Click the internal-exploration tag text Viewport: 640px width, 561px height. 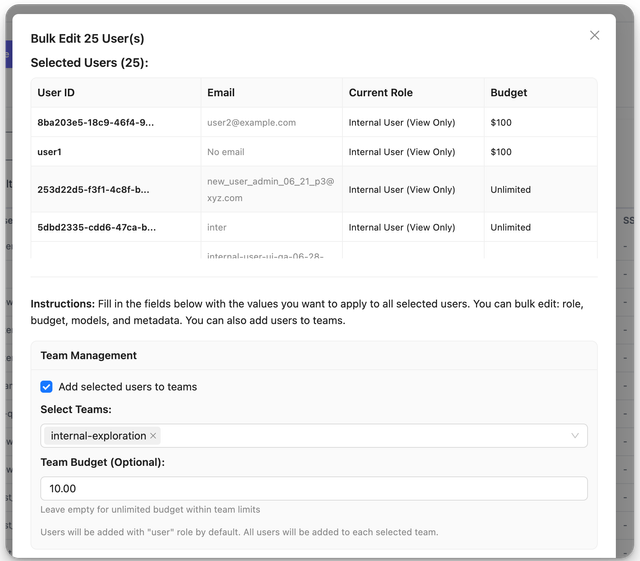click(x=98, y=436)
